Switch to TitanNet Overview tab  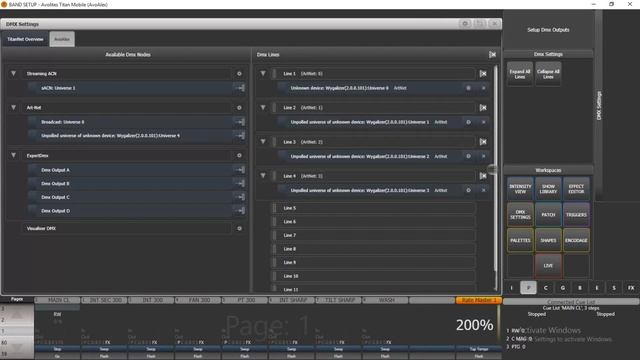pyautogui.click(x=25, y=39)
